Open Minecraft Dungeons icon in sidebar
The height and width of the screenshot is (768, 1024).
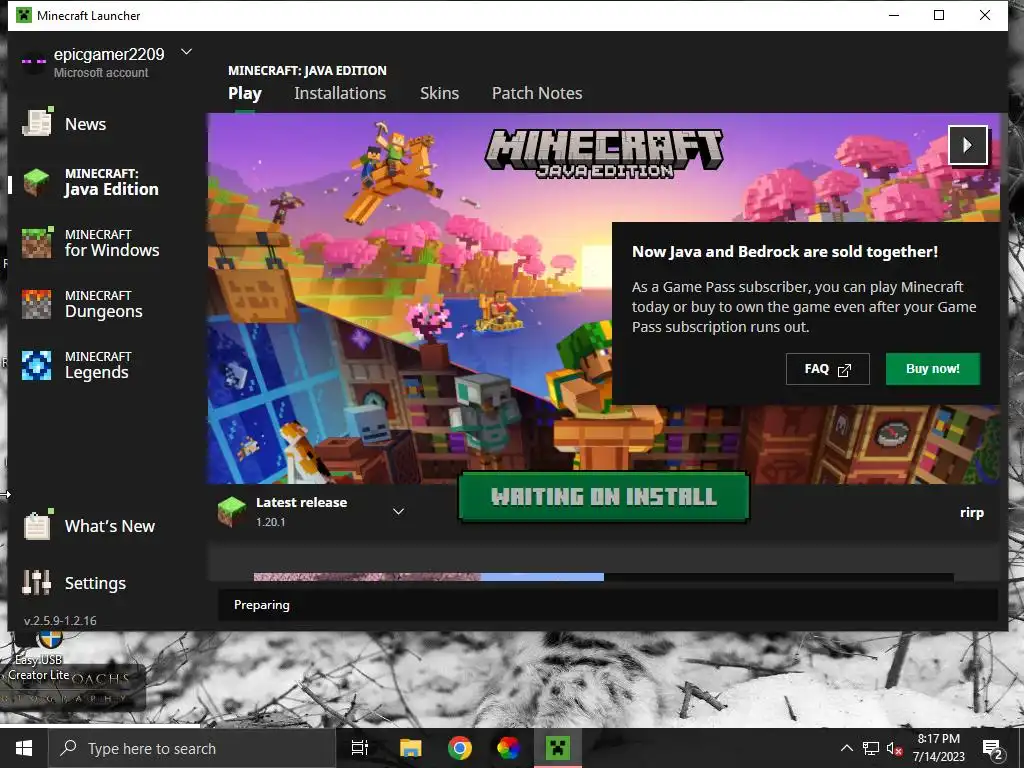(37, 304)
